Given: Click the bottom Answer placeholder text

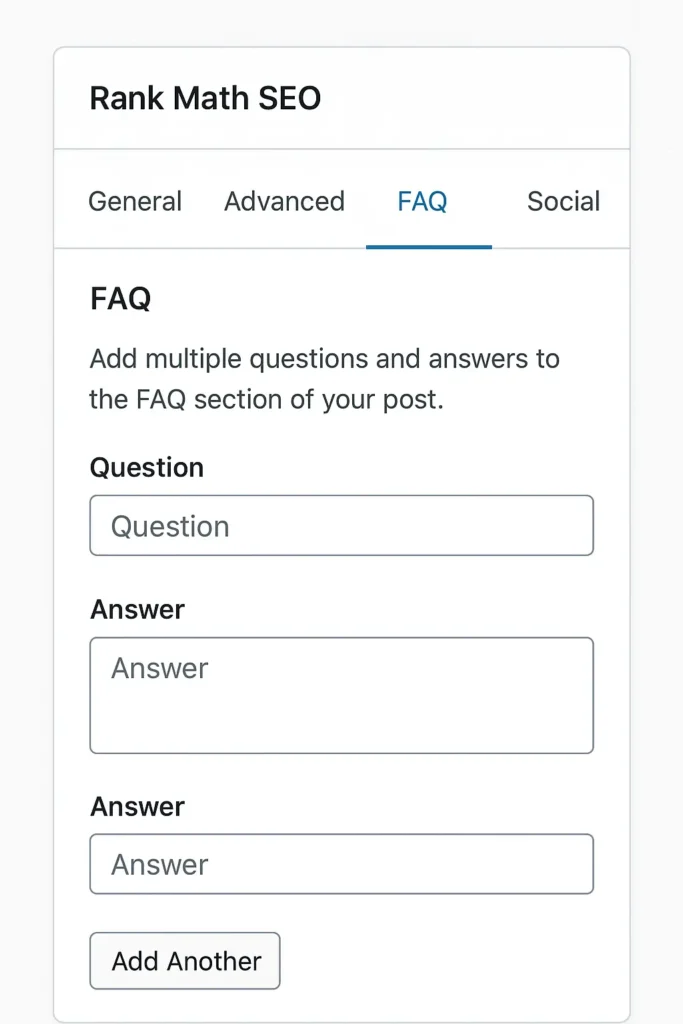Looking at the screenshot, I should point(160,864).
